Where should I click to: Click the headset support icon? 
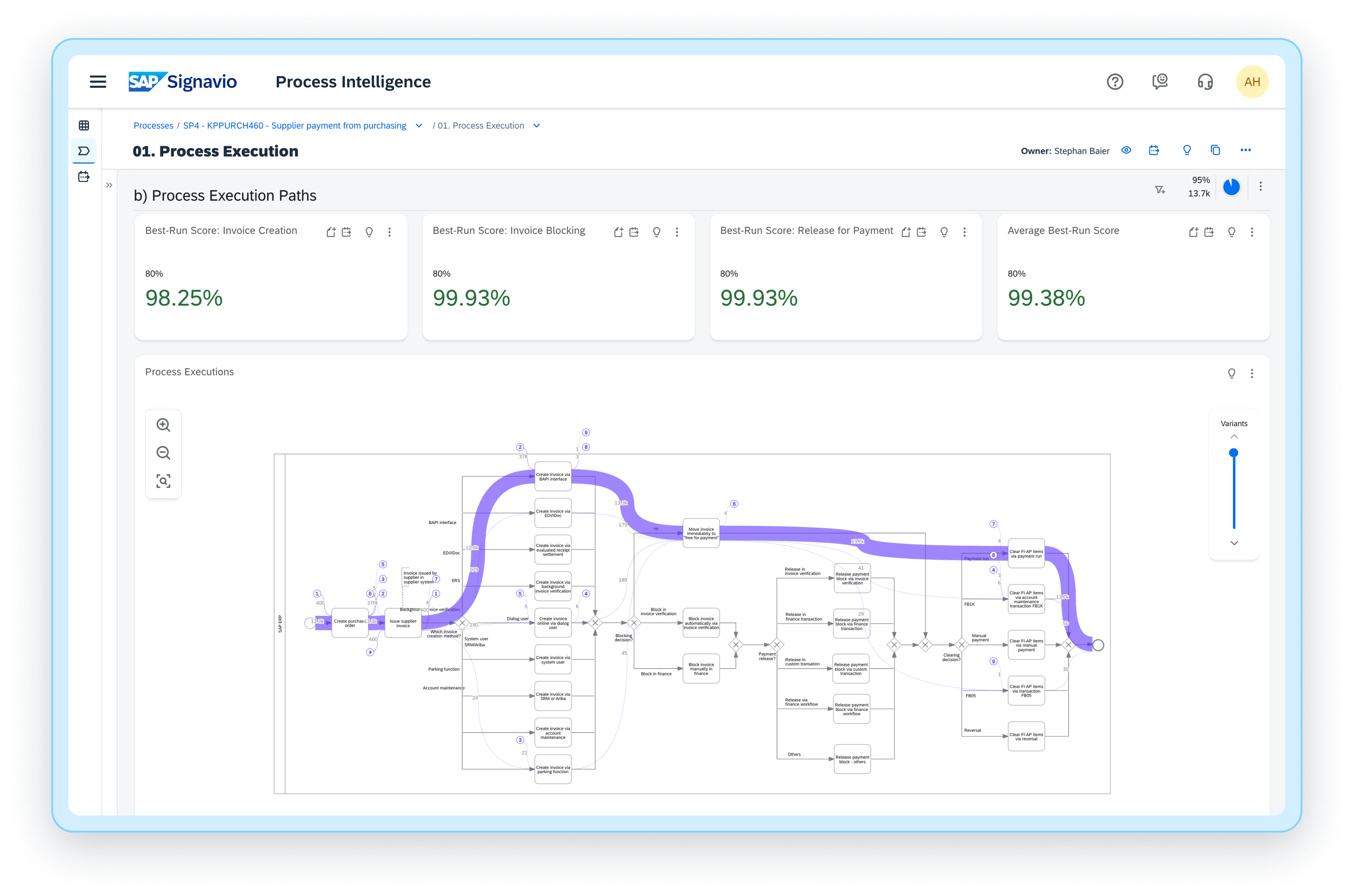click(1205, 82)
